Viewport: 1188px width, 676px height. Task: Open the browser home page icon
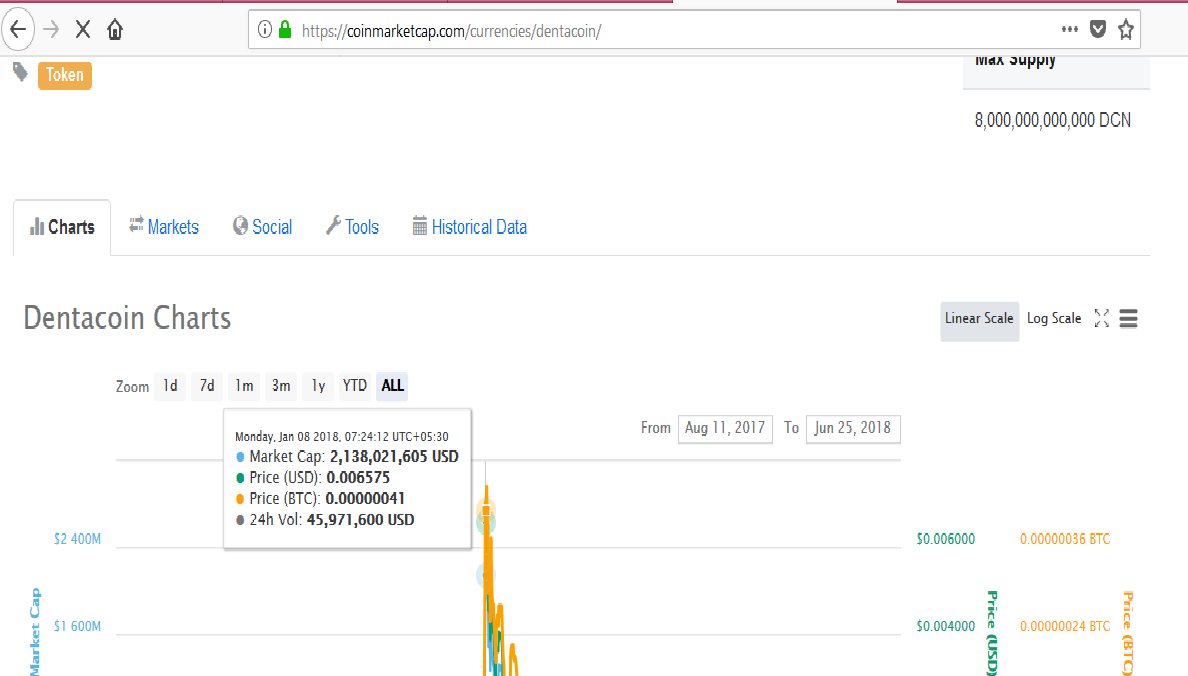[115, 30]
